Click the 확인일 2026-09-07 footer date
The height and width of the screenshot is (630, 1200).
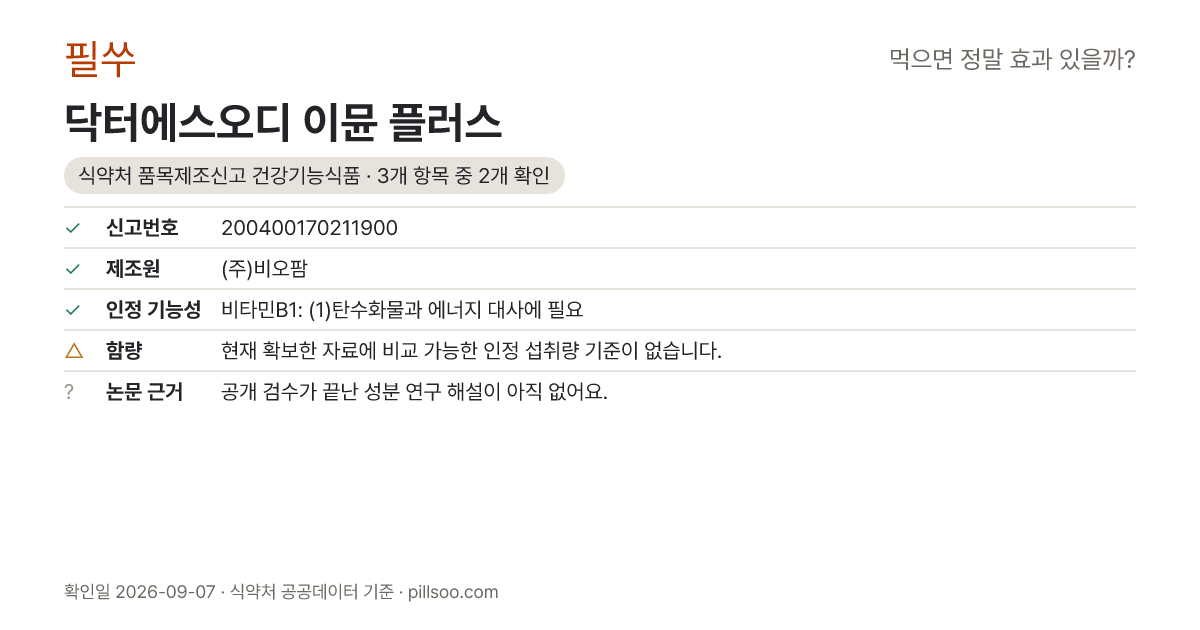click(x=139, y=592)
